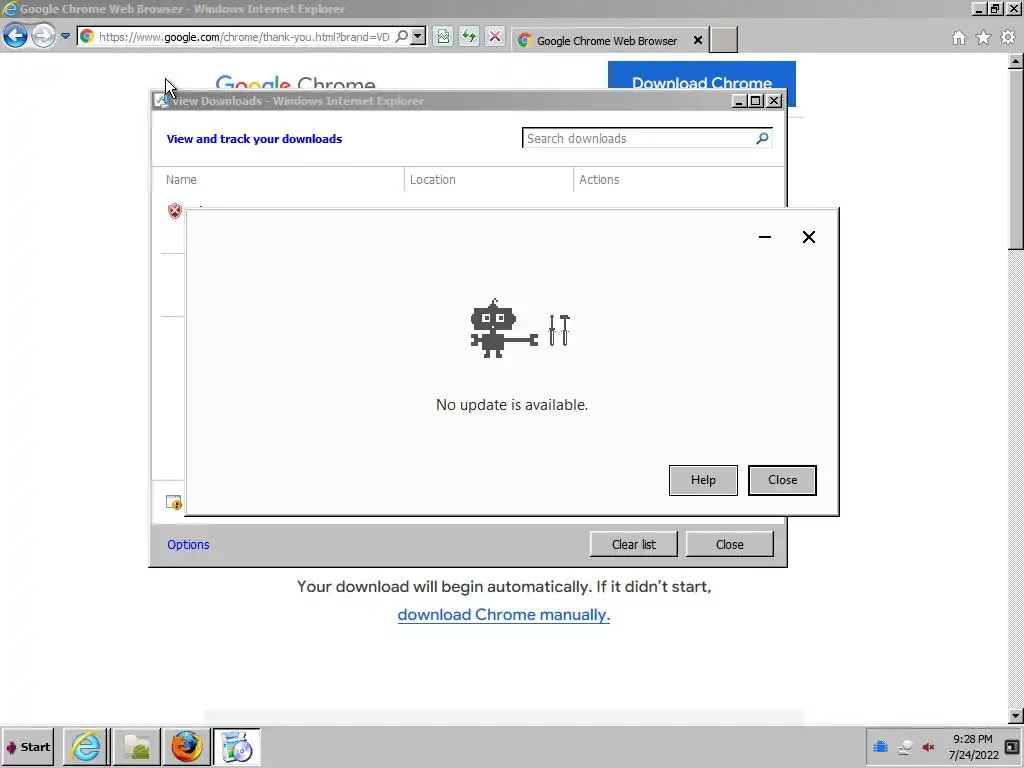Close the Chrome installer dialog with the X
The height and width of the screenshot is (768, 1024).
[808, 237]
